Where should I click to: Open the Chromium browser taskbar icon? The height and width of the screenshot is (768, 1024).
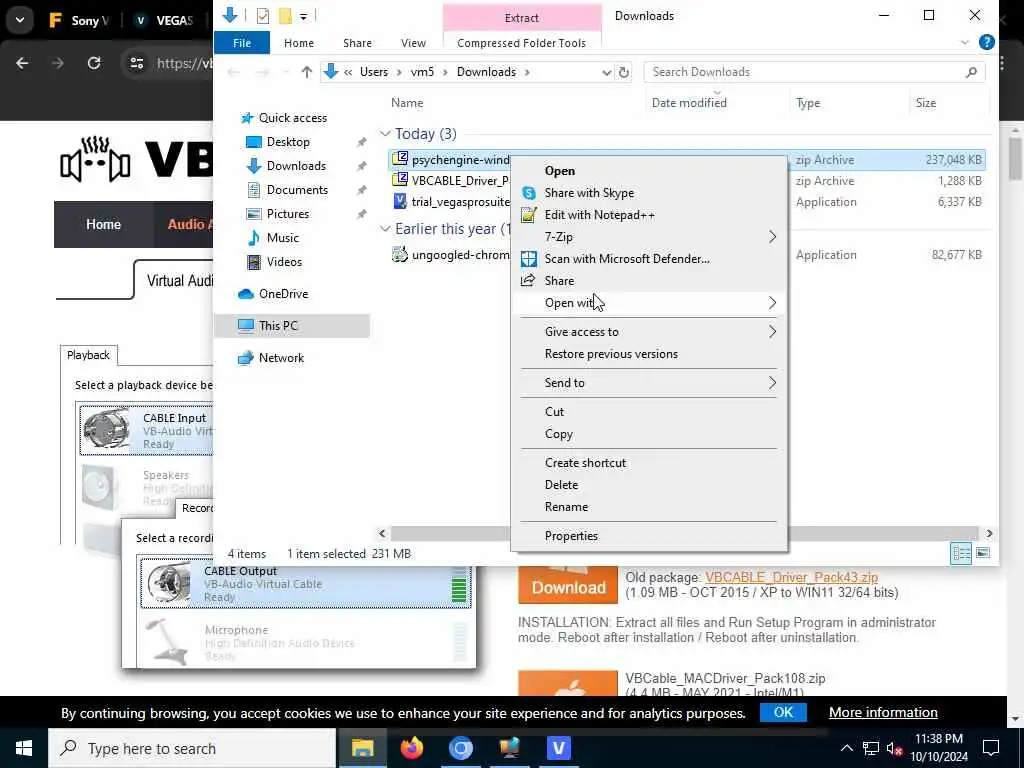click(460, 748)
